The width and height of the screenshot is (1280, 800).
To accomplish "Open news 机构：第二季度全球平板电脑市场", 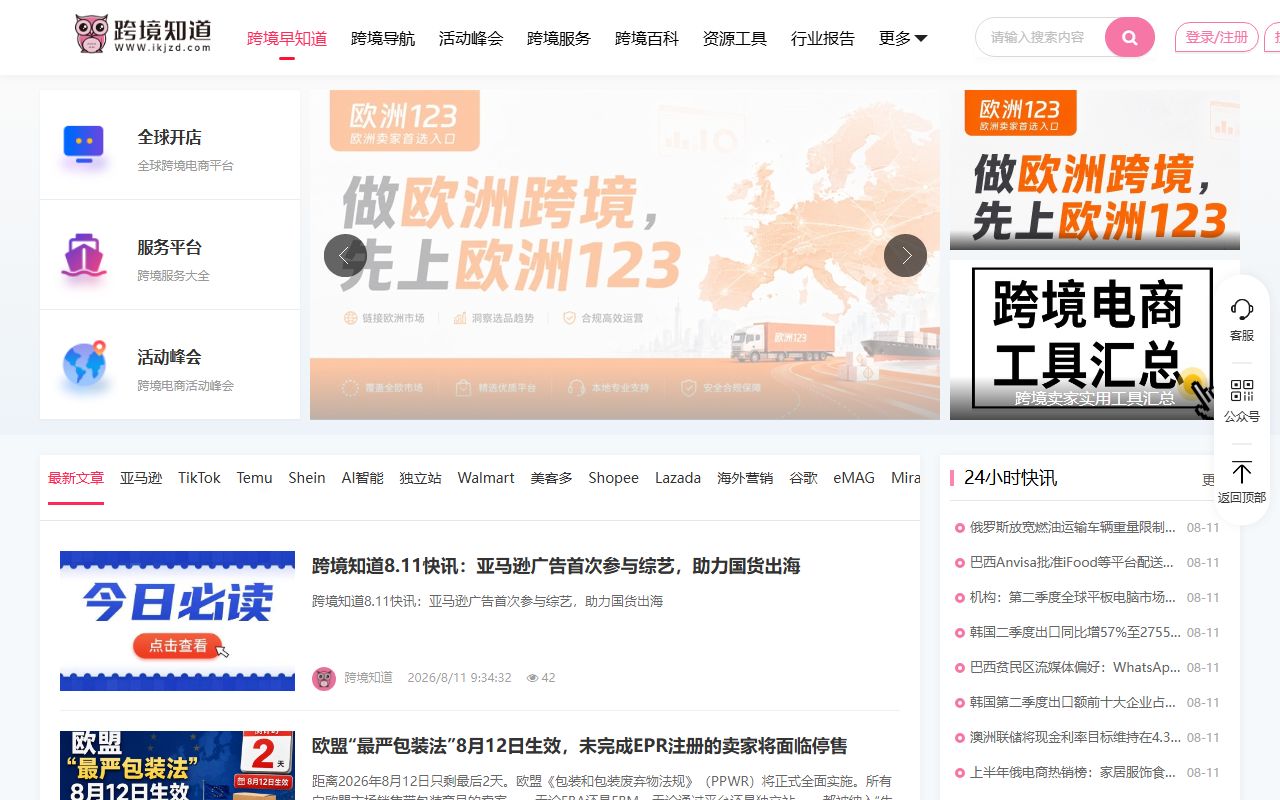I will [x=1073, y=597].
